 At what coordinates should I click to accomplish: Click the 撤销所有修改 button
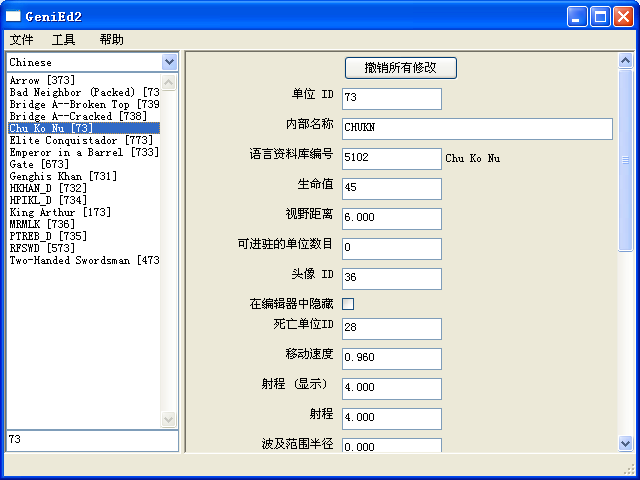[x=400, y=67]
